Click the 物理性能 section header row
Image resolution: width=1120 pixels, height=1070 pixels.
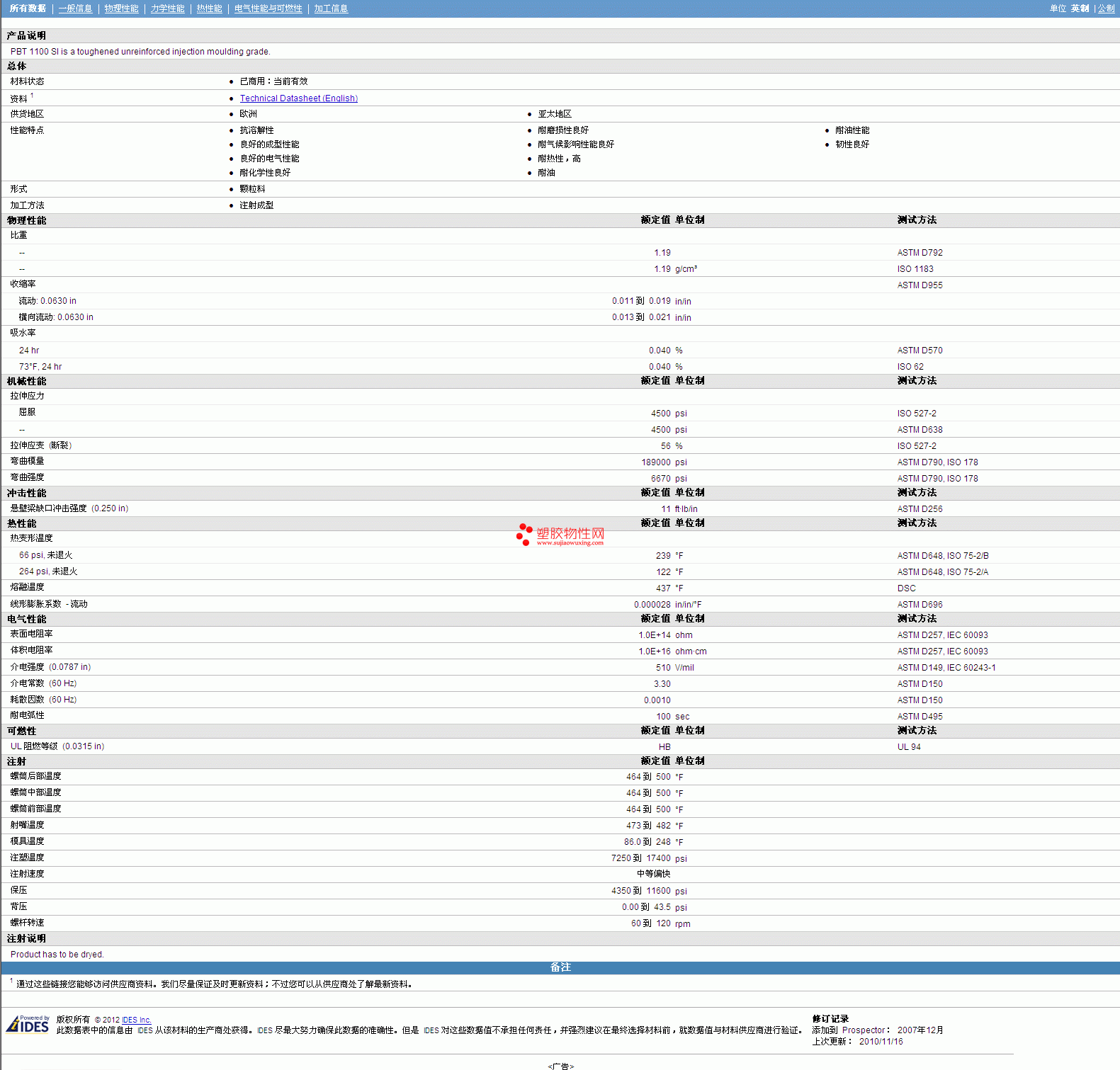click(27, 220)
